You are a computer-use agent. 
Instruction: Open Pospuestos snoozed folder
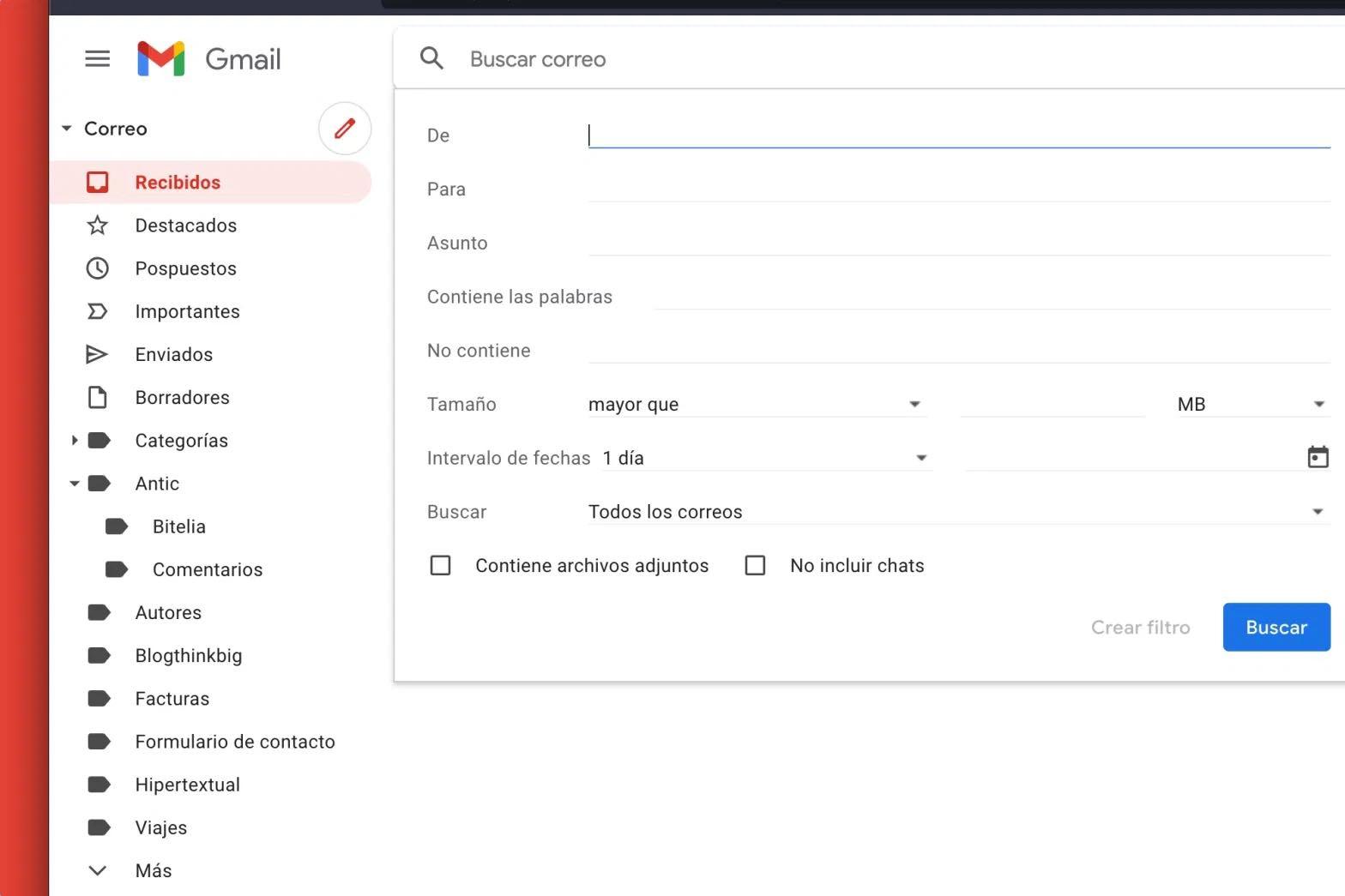[x=185, y=268]
